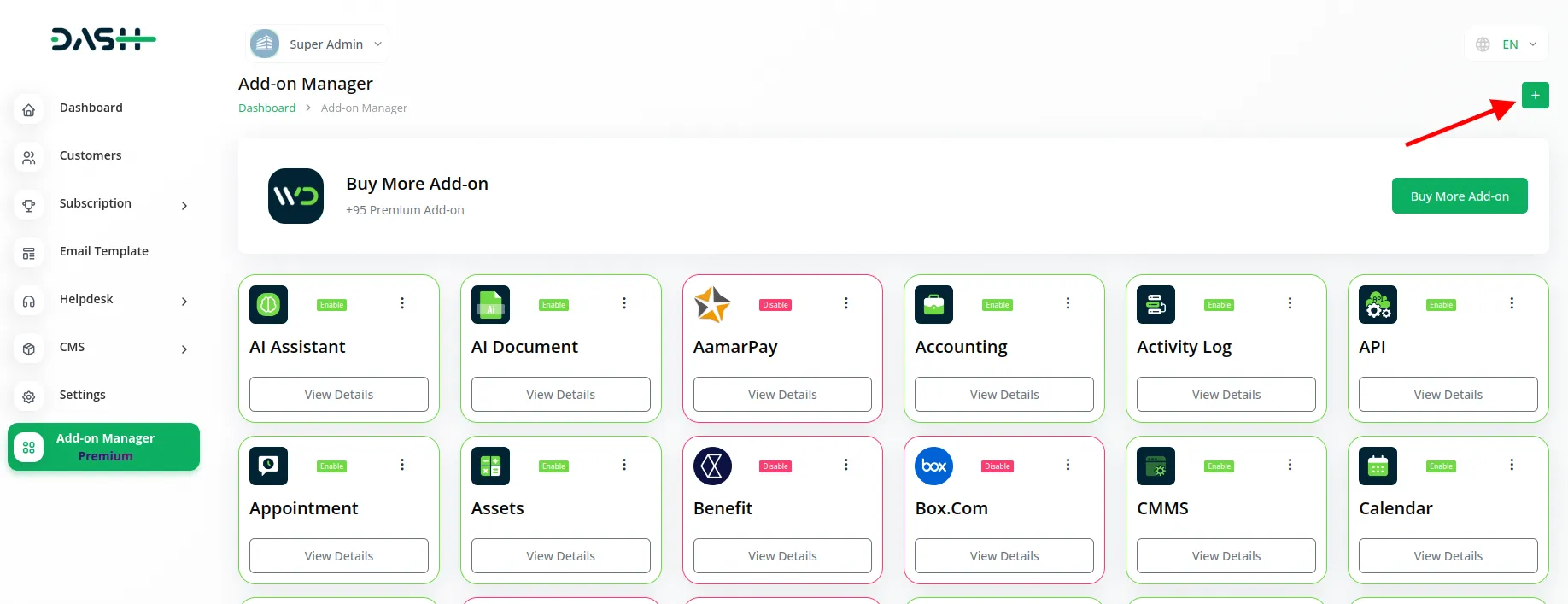Click the API gears icon
The width and height of the screenshot is (1568, 604).
1378,305
